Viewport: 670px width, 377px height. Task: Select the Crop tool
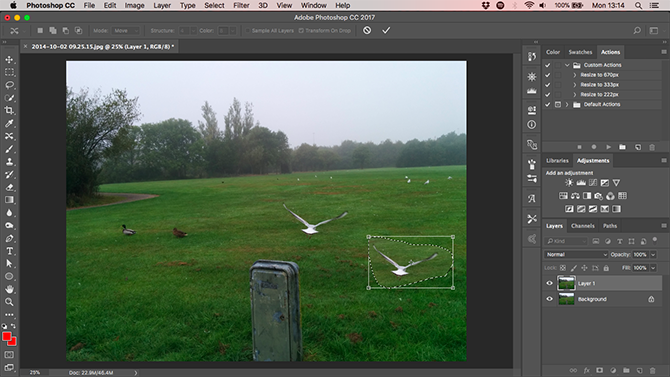tap(9, 110)
